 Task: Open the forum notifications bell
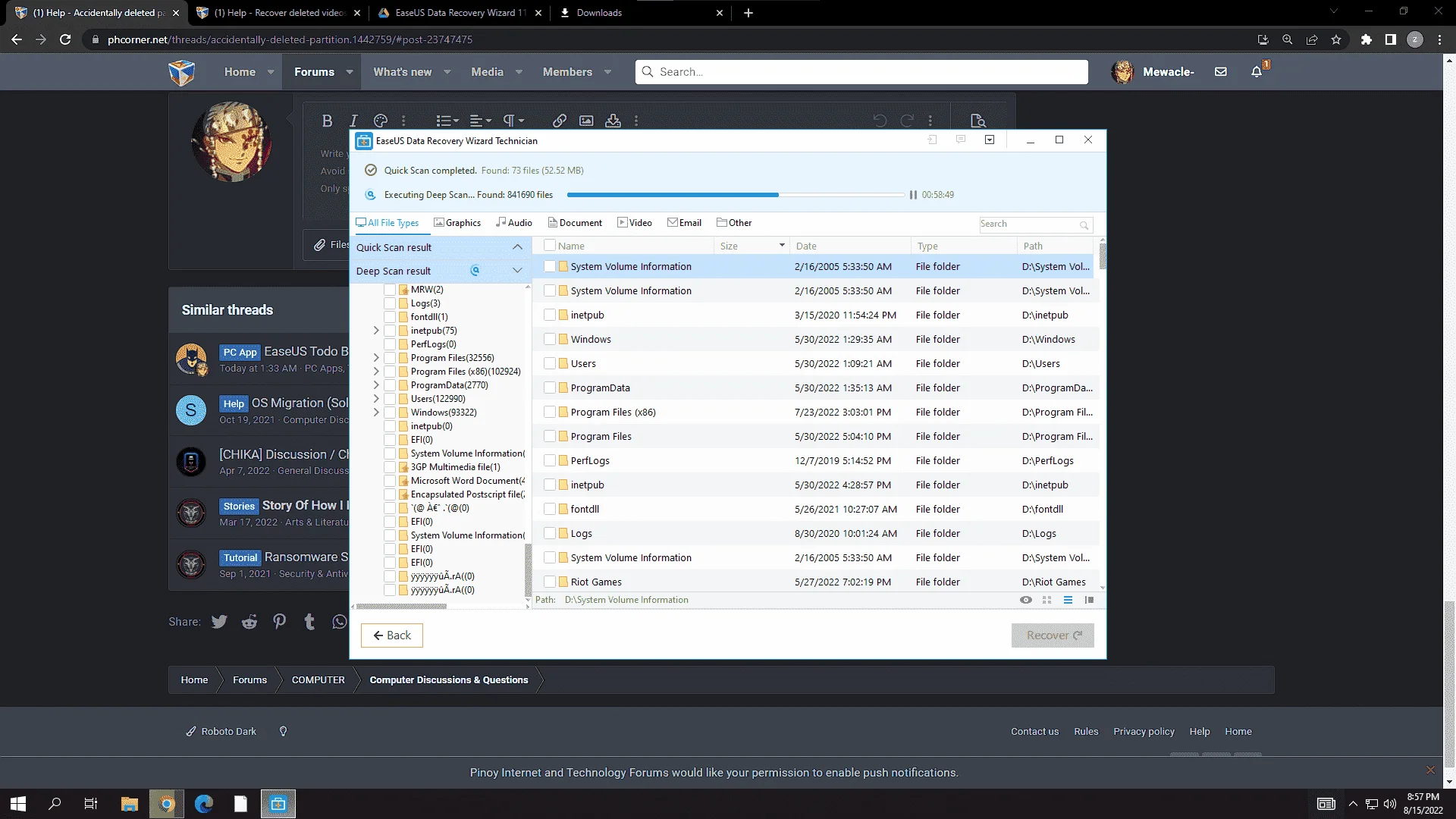tap(1257, 72)
